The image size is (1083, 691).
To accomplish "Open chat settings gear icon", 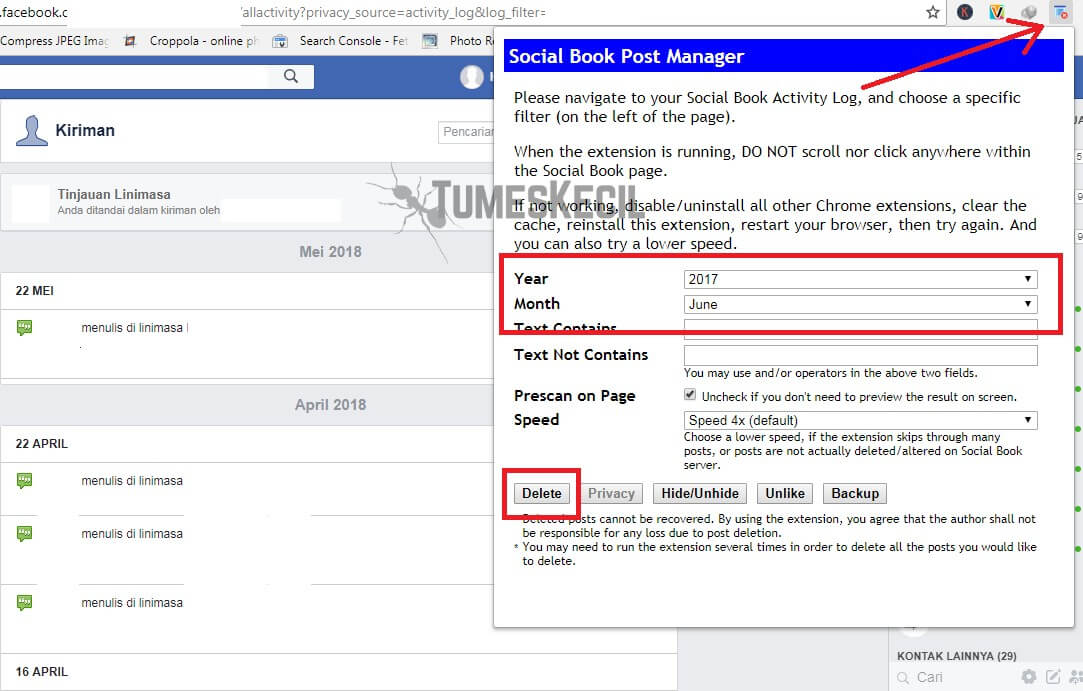I will click(x=1028, y=677).
